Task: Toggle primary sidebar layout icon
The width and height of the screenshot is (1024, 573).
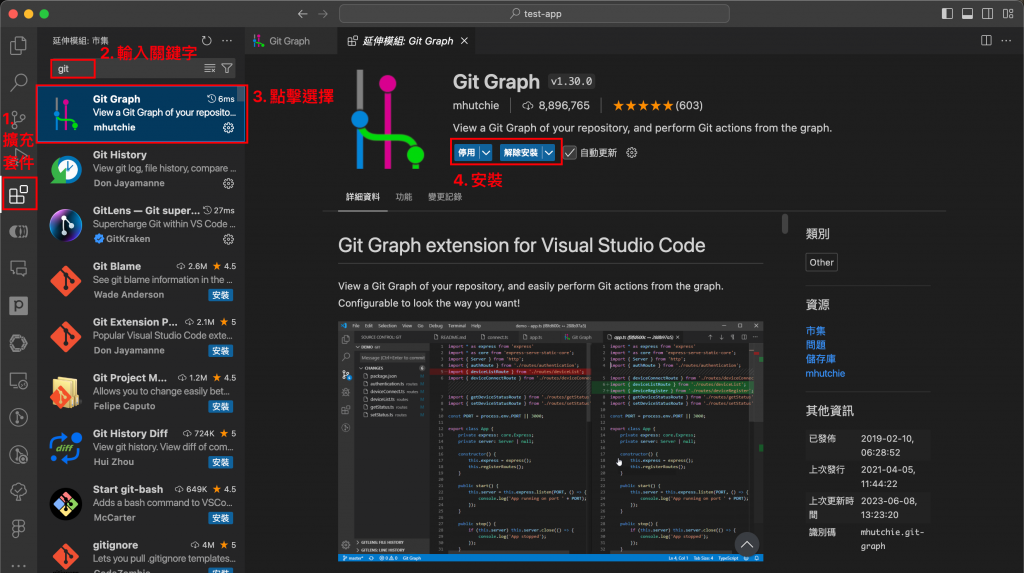Action: (947, 14)
